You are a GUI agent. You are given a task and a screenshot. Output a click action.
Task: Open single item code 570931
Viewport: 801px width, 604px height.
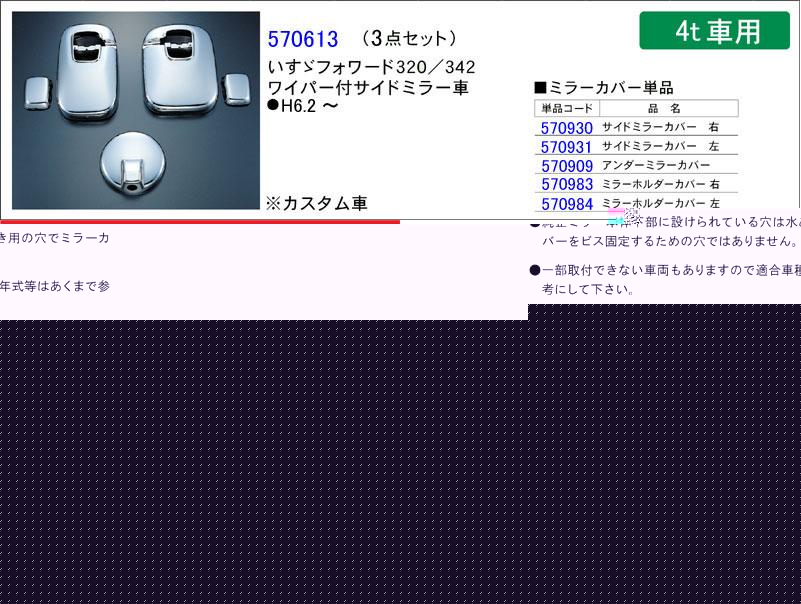pos(566,147)
